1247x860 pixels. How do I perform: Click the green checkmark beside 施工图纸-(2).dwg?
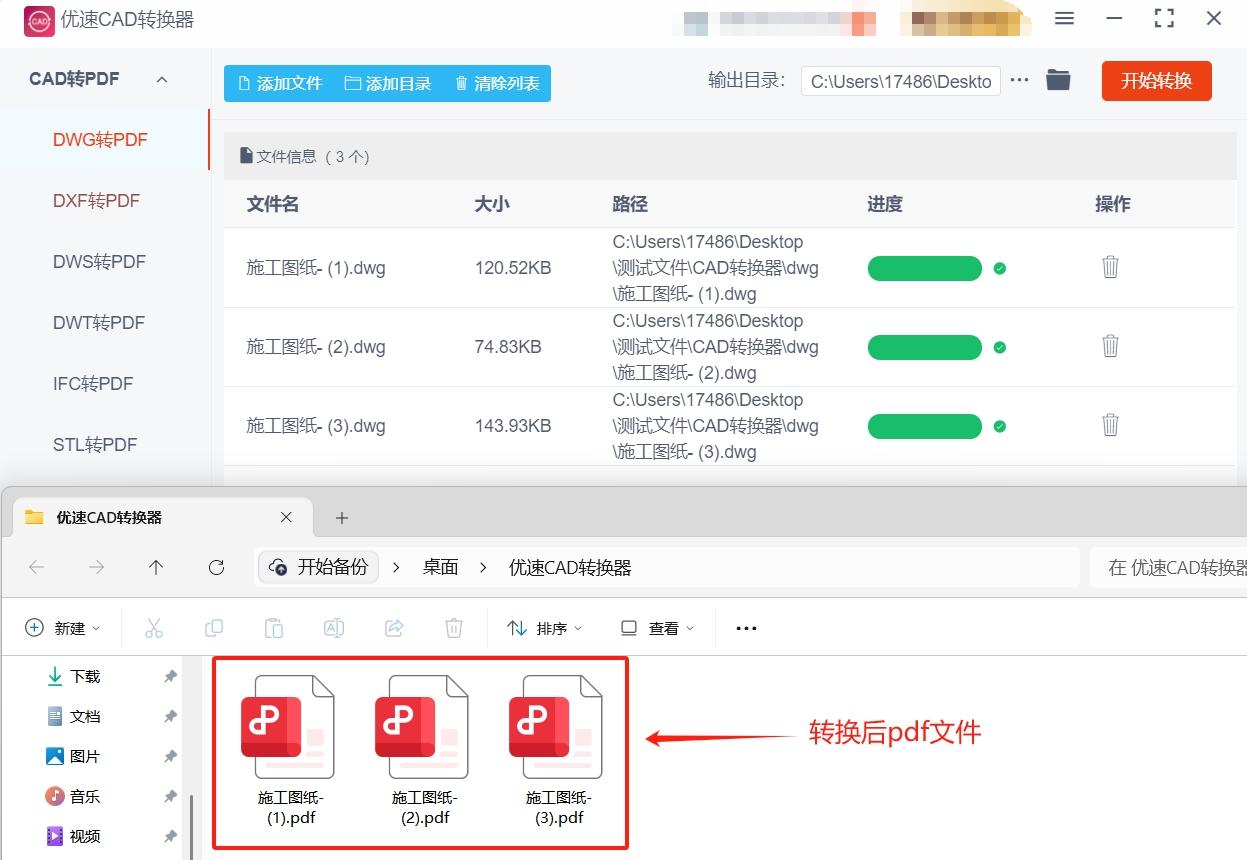point(999,346)
